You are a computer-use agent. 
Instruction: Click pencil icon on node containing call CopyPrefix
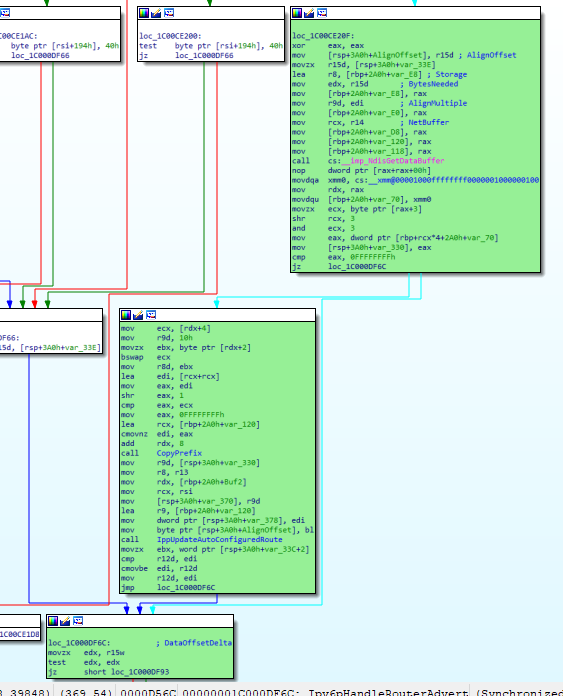(x=139, y=315)
